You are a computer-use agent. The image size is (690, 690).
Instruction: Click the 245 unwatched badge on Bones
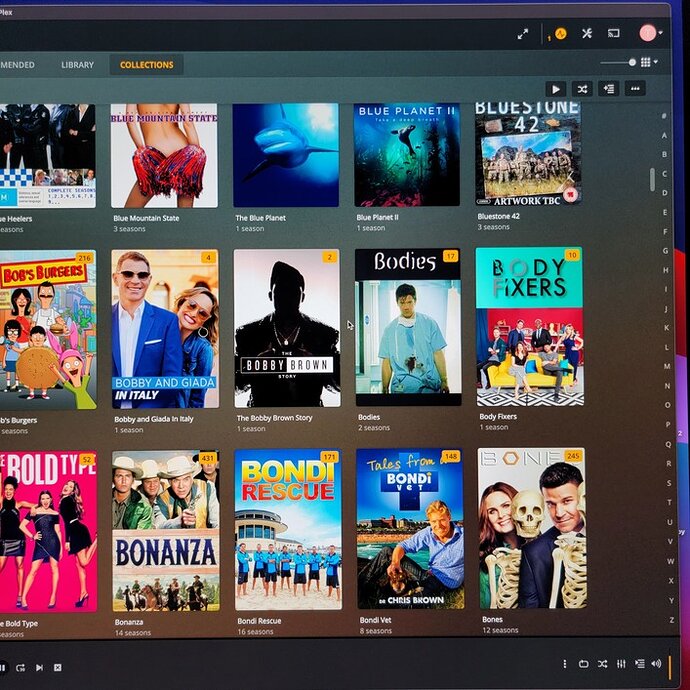[573, 456]
